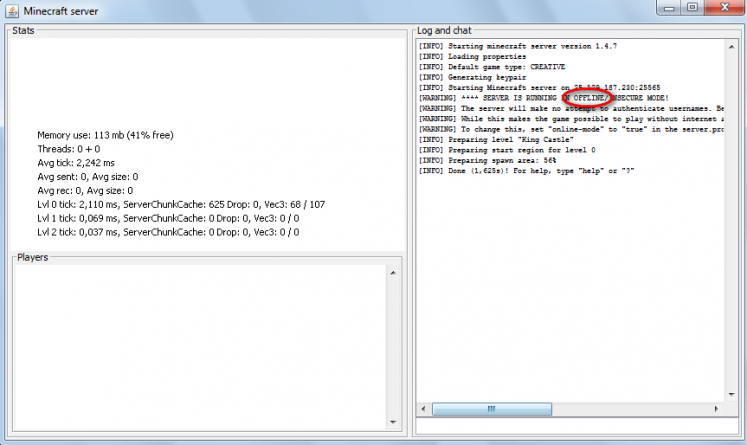Click the "Players" panel label
Viewport: 747px width, 445px height.
32,257
